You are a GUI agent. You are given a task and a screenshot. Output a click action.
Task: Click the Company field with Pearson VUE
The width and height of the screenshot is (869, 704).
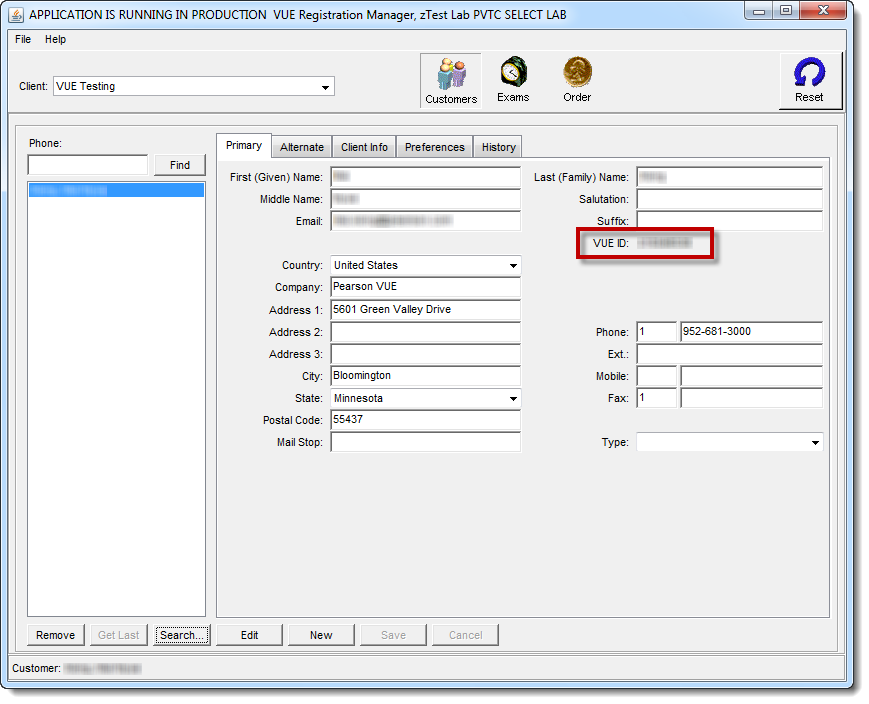tap(426, 287)
